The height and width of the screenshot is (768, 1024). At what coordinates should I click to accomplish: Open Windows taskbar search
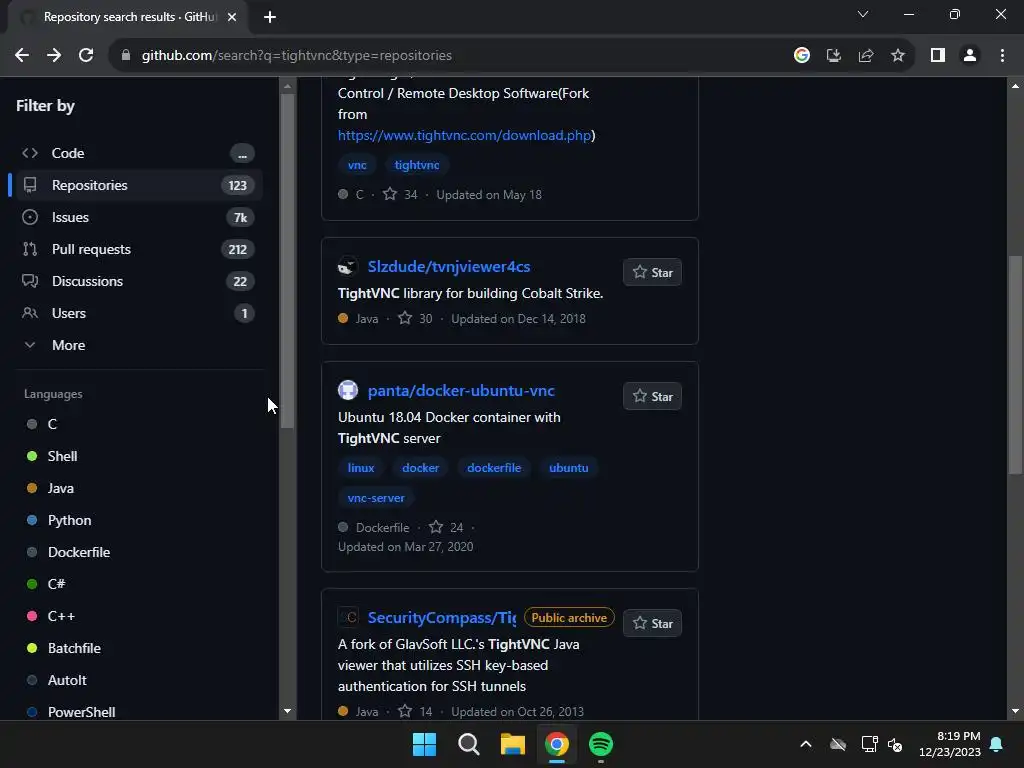tap(469, 744)
